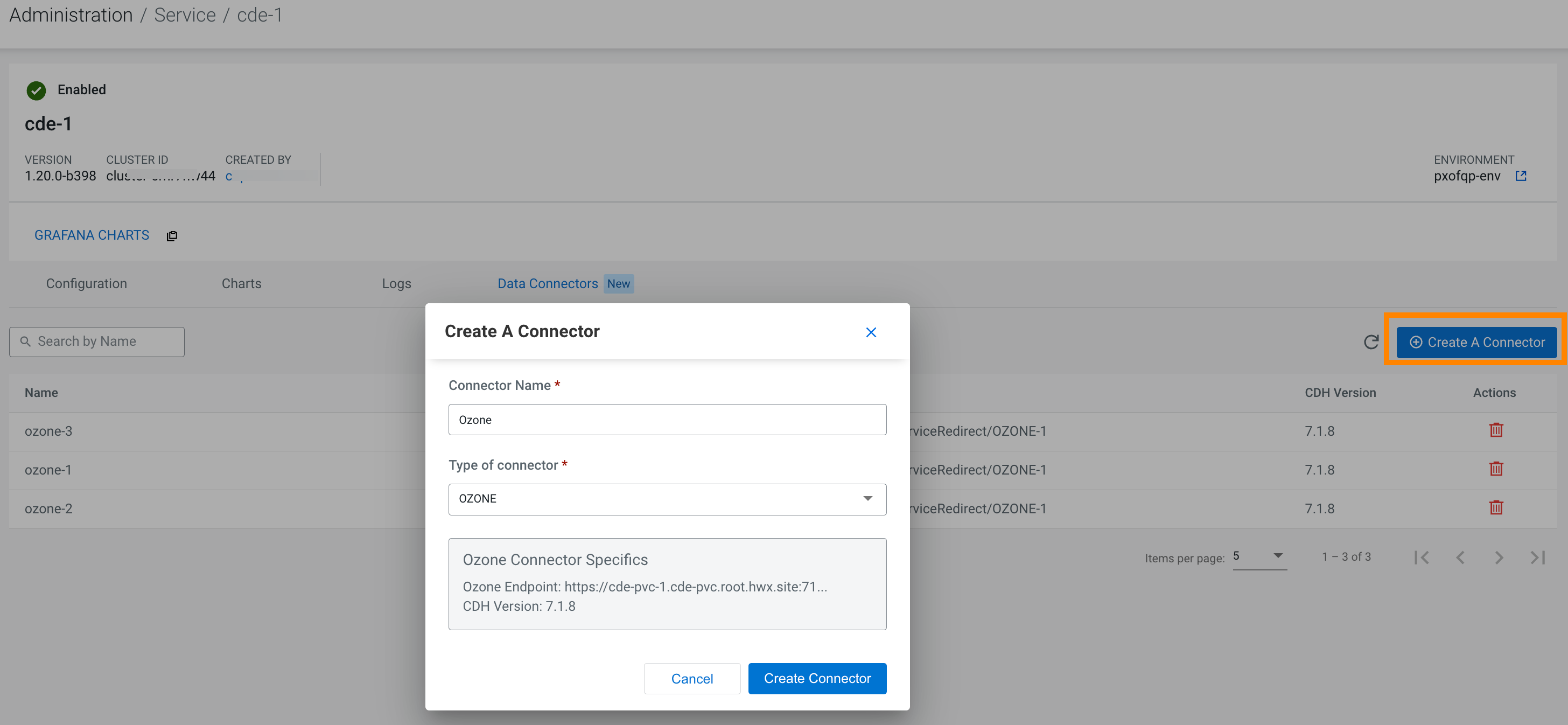1568x725 pixels.
Task: Delete the ozone-2 connector
Action: click(1495, 508)
